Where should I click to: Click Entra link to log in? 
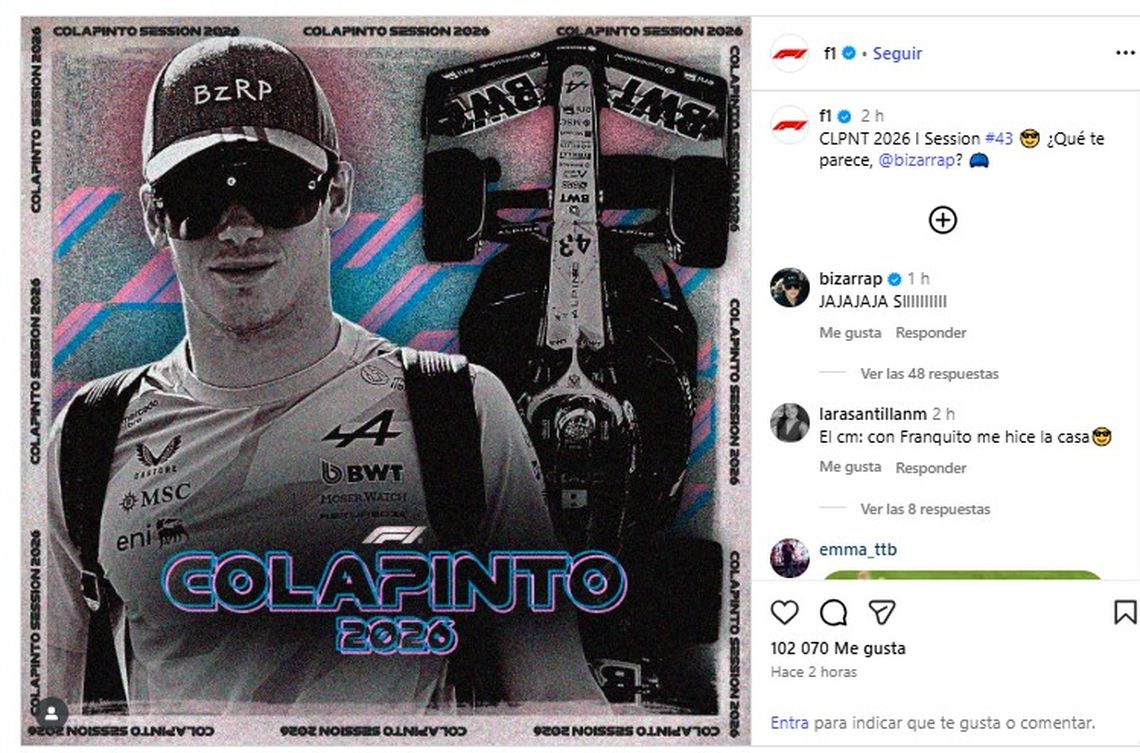tap(789, 722)
